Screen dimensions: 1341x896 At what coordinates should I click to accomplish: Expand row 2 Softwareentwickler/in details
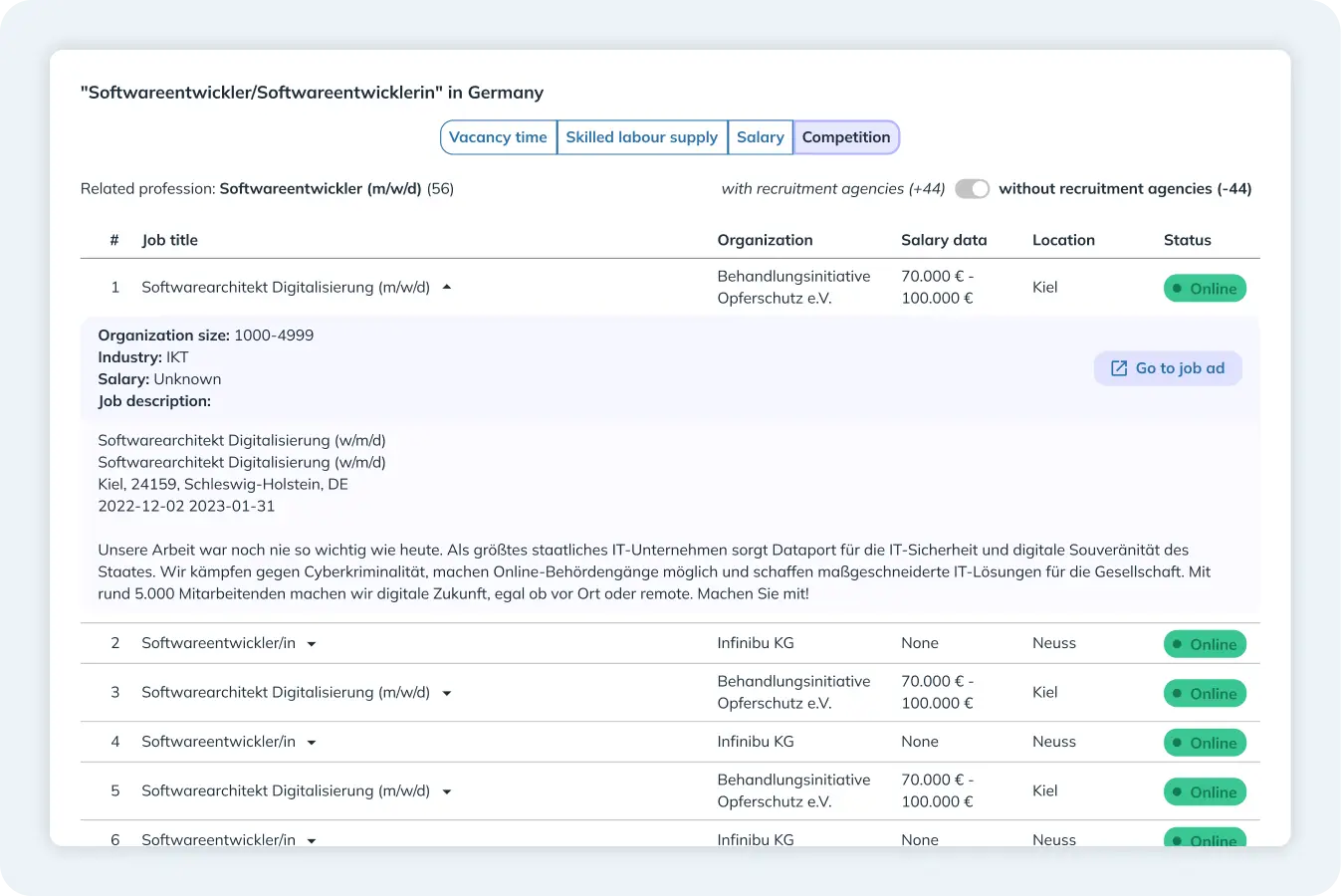[312, 644]
